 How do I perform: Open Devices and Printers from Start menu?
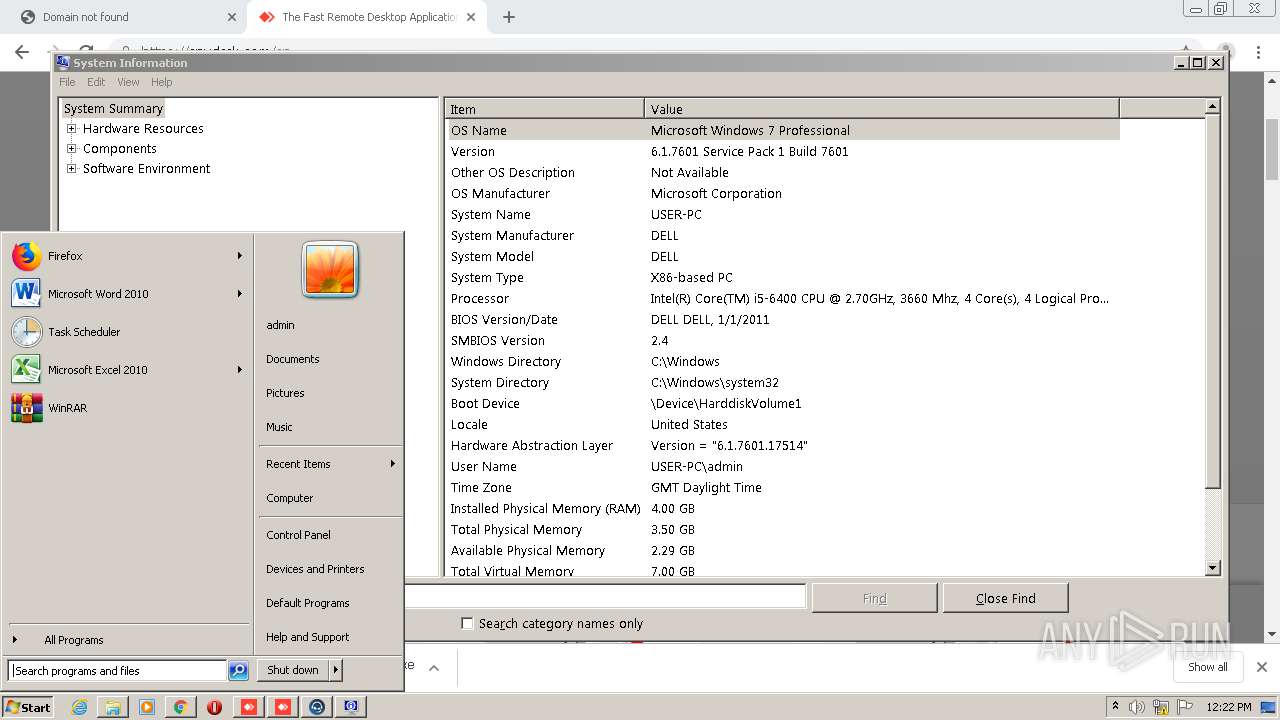click(x=315, y=569)
